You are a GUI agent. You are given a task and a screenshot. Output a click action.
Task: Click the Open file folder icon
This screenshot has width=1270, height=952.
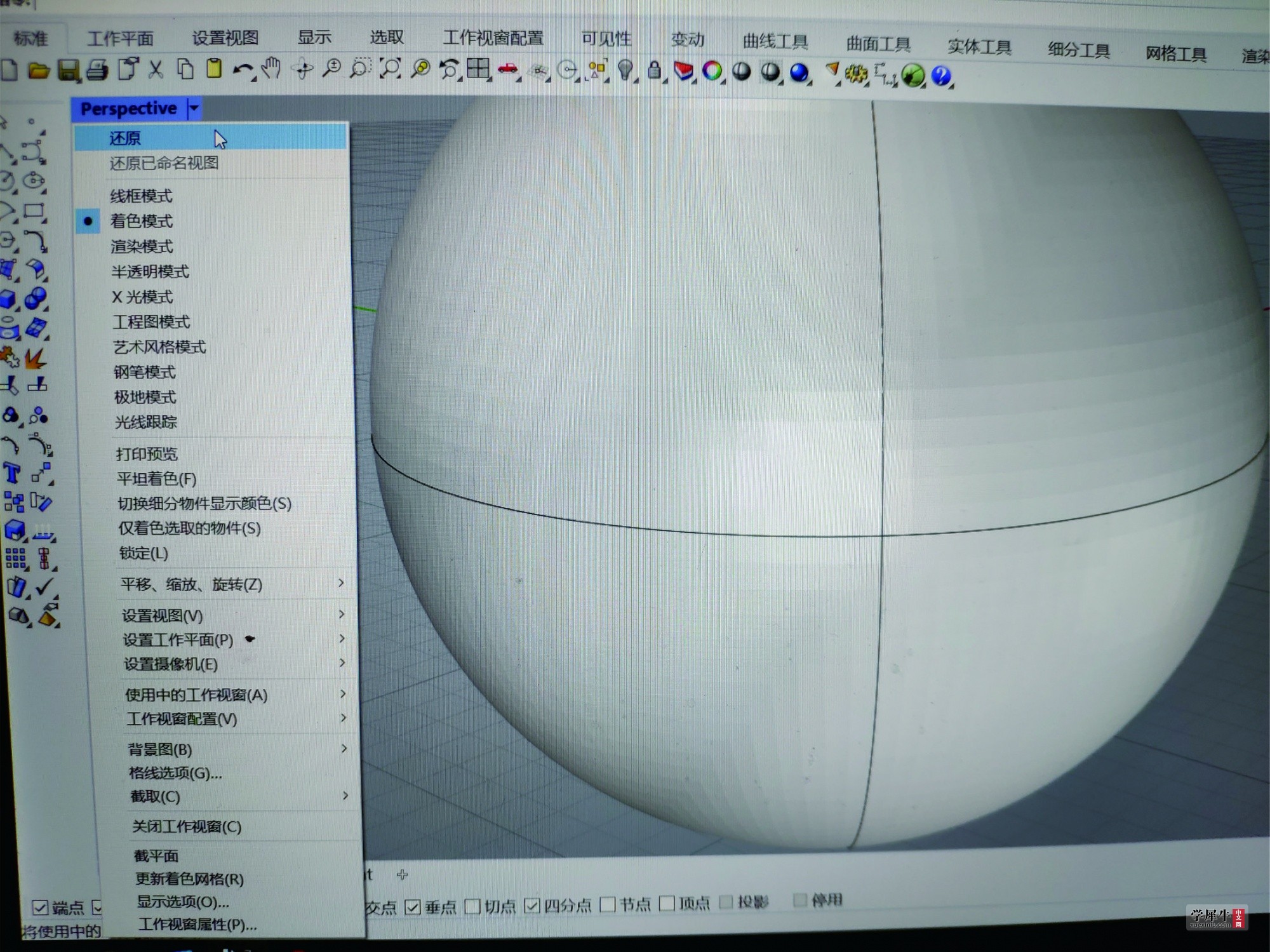(x=39, y=70)
